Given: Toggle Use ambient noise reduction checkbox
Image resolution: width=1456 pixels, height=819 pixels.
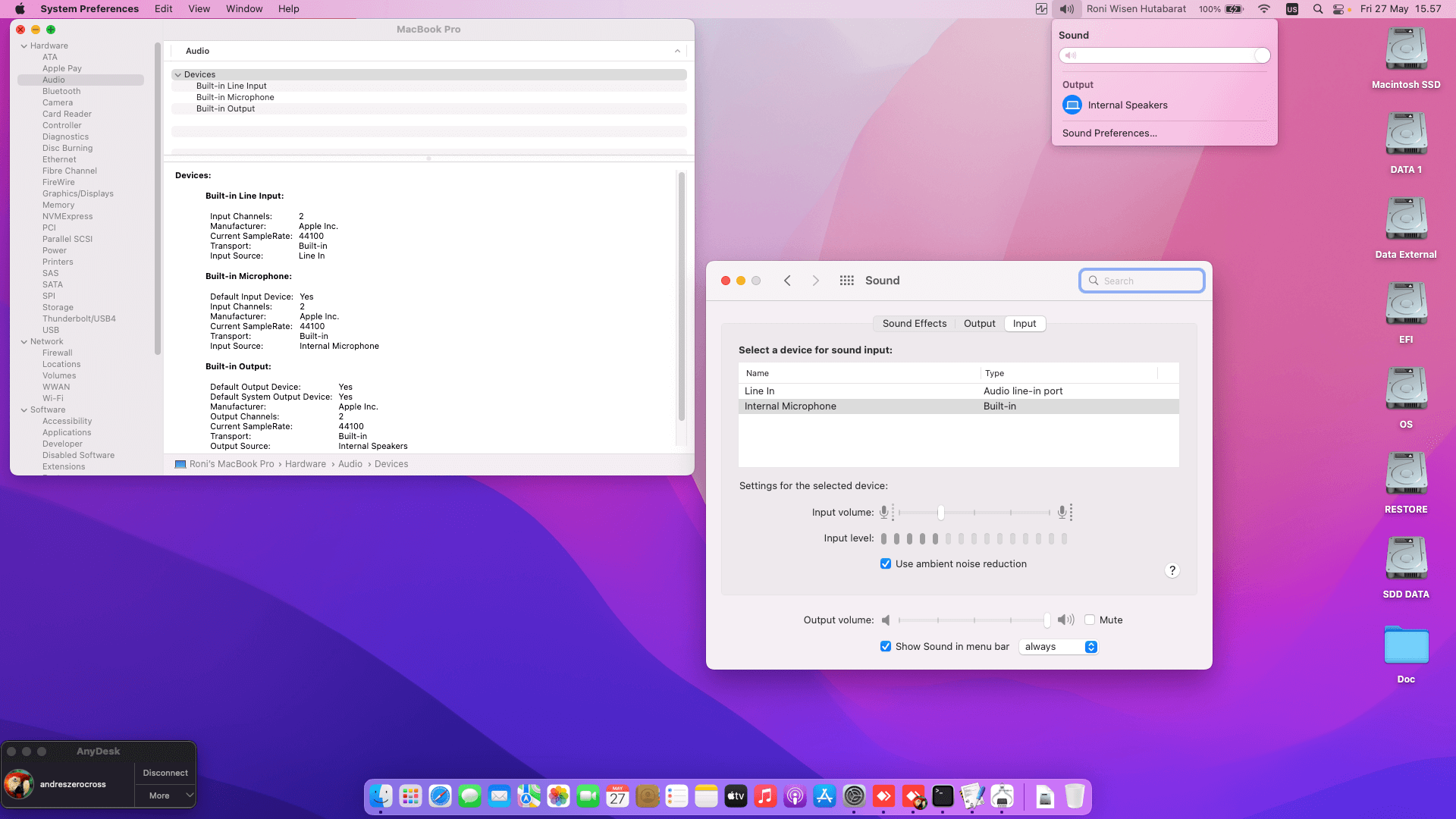Looking at the screenshot, I should pos(885,564).
